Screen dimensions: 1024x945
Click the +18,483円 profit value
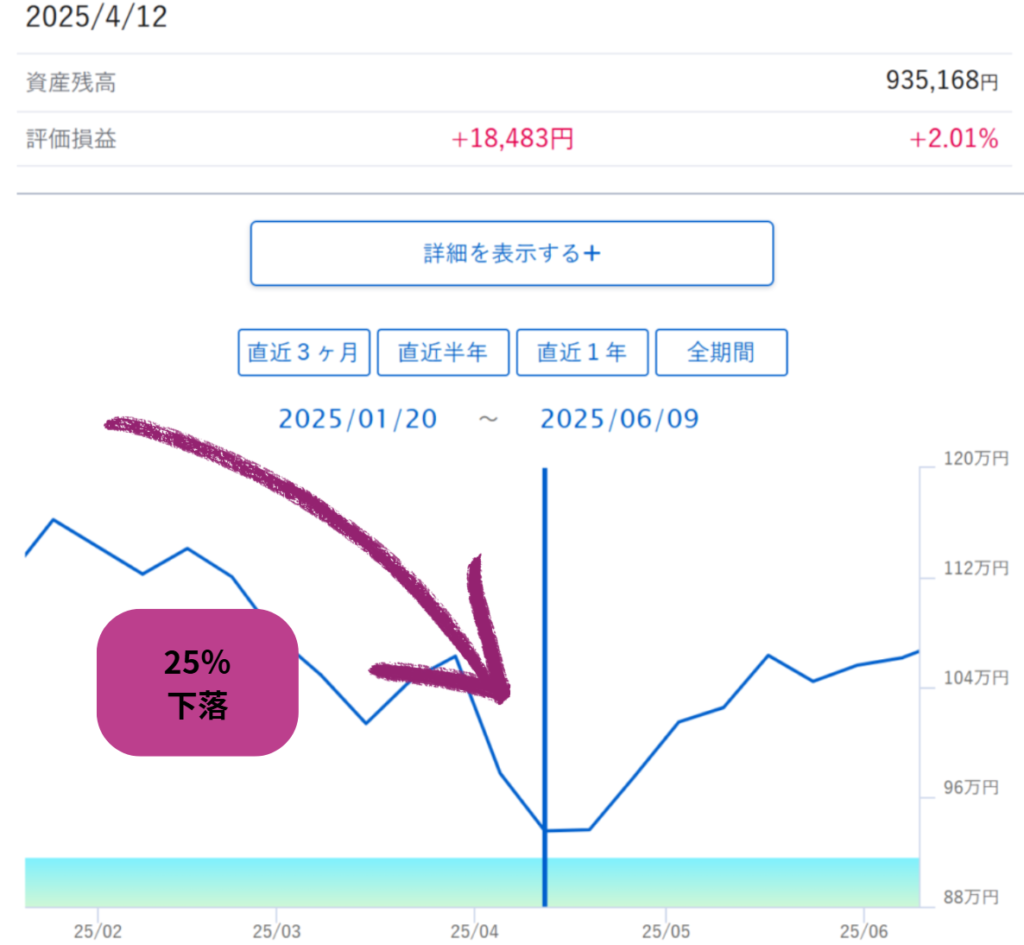[x=512, y=139]
